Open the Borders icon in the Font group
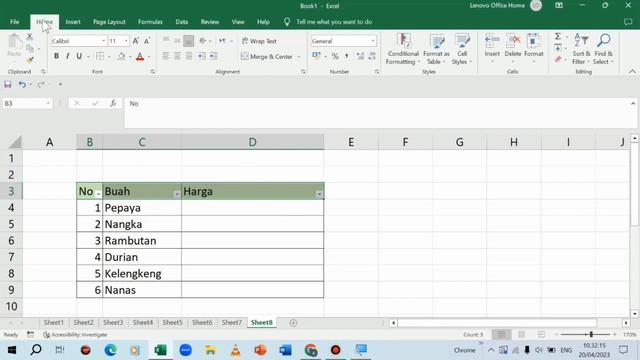The image size is (640, 360). [x=100, y=56]
